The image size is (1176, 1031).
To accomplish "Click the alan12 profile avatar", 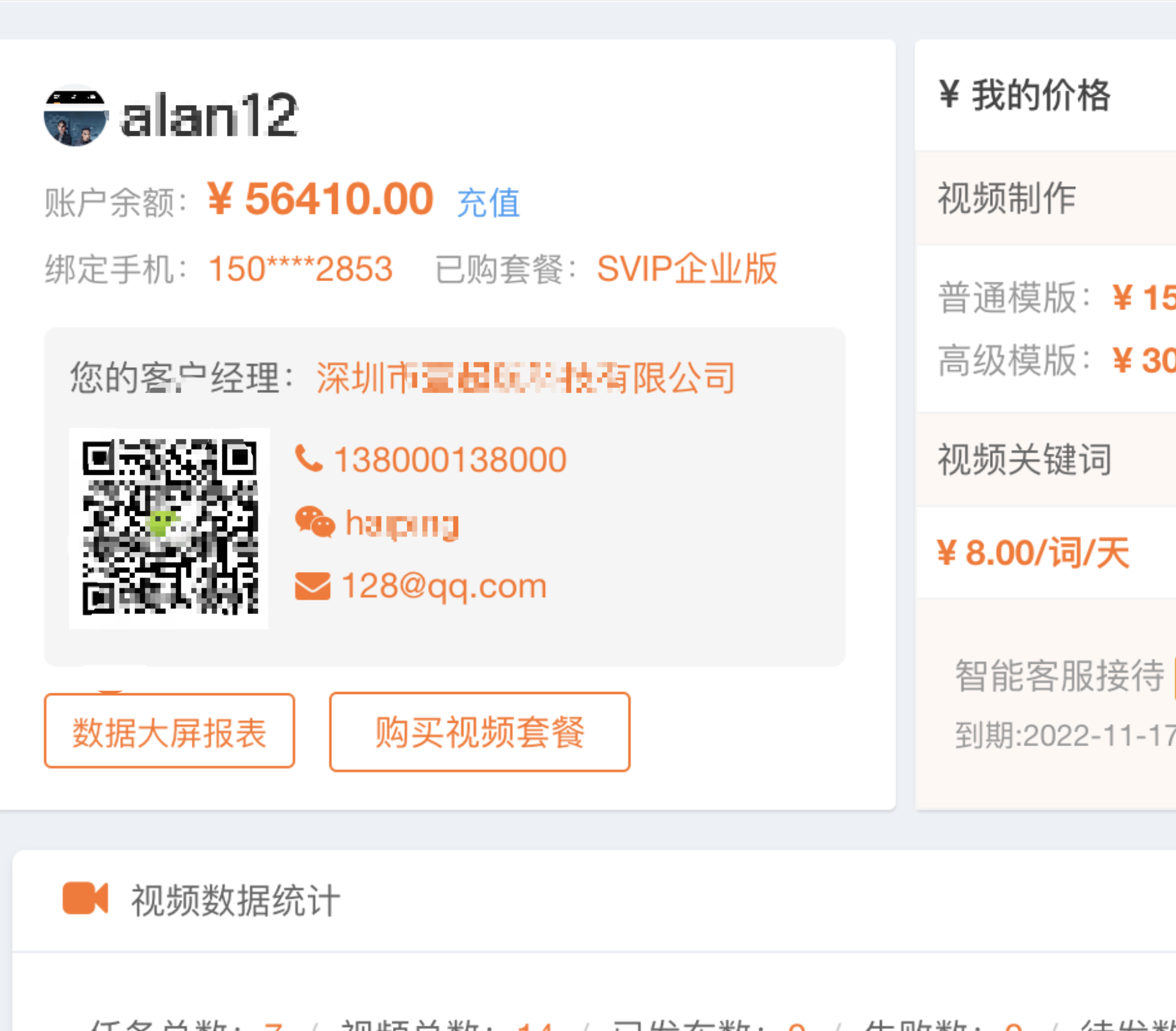I will point(74,116).
